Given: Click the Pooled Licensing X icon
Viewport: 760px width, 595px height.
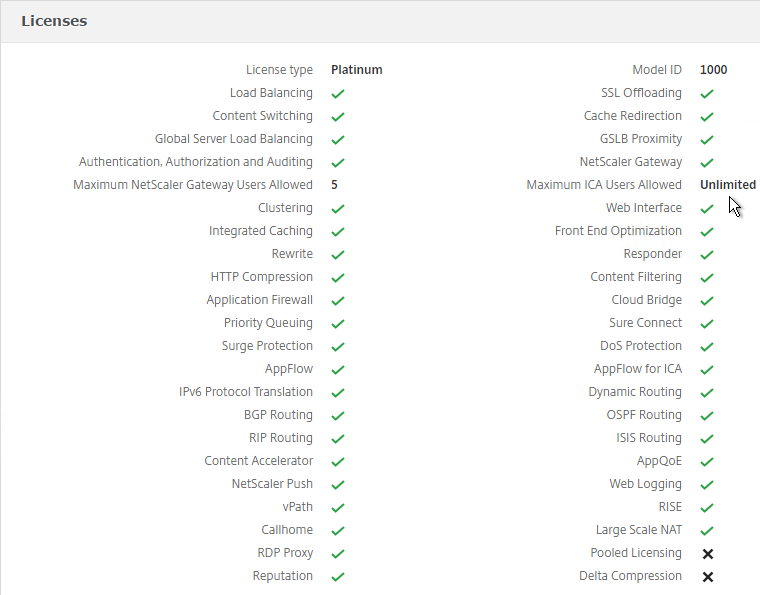Looking at the screenshot, I should (x=708, y=554).
